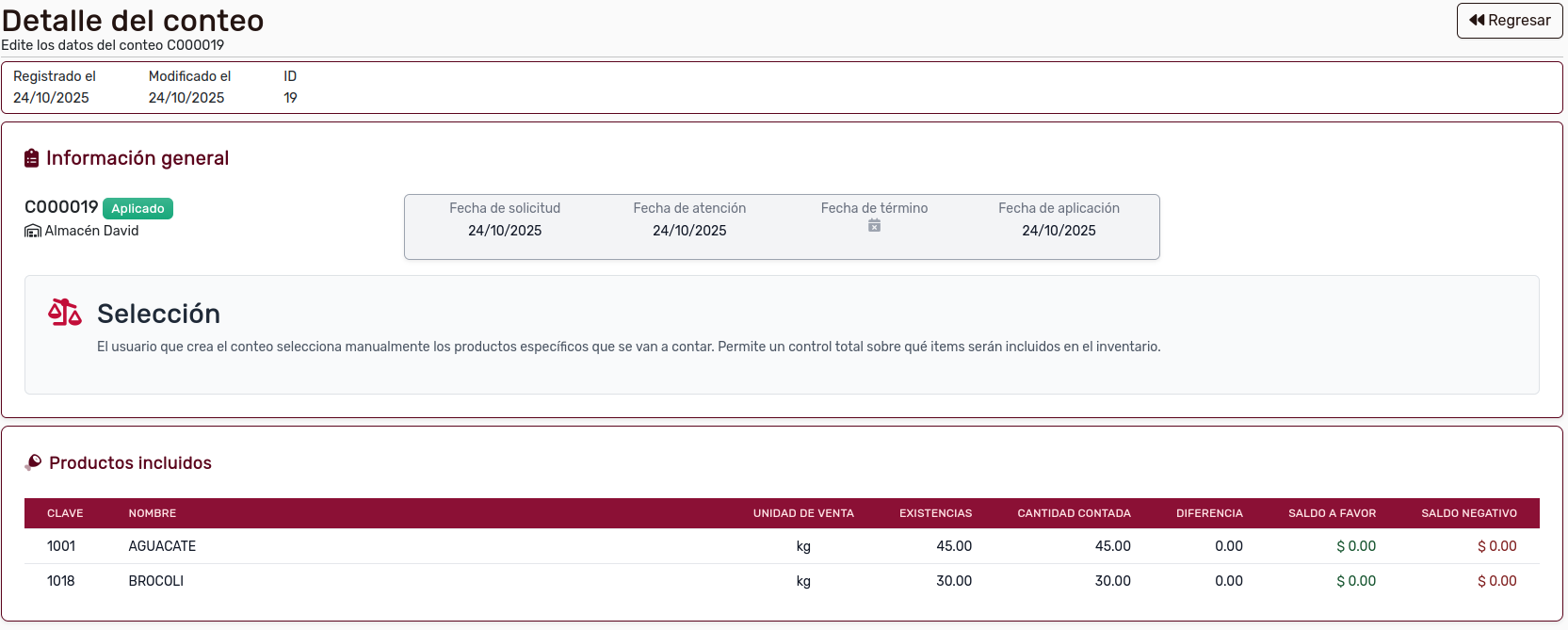This screenshot has width=1568, height=630.
Task: Click the Regresar back button
Action: (x=1509, y=21)
